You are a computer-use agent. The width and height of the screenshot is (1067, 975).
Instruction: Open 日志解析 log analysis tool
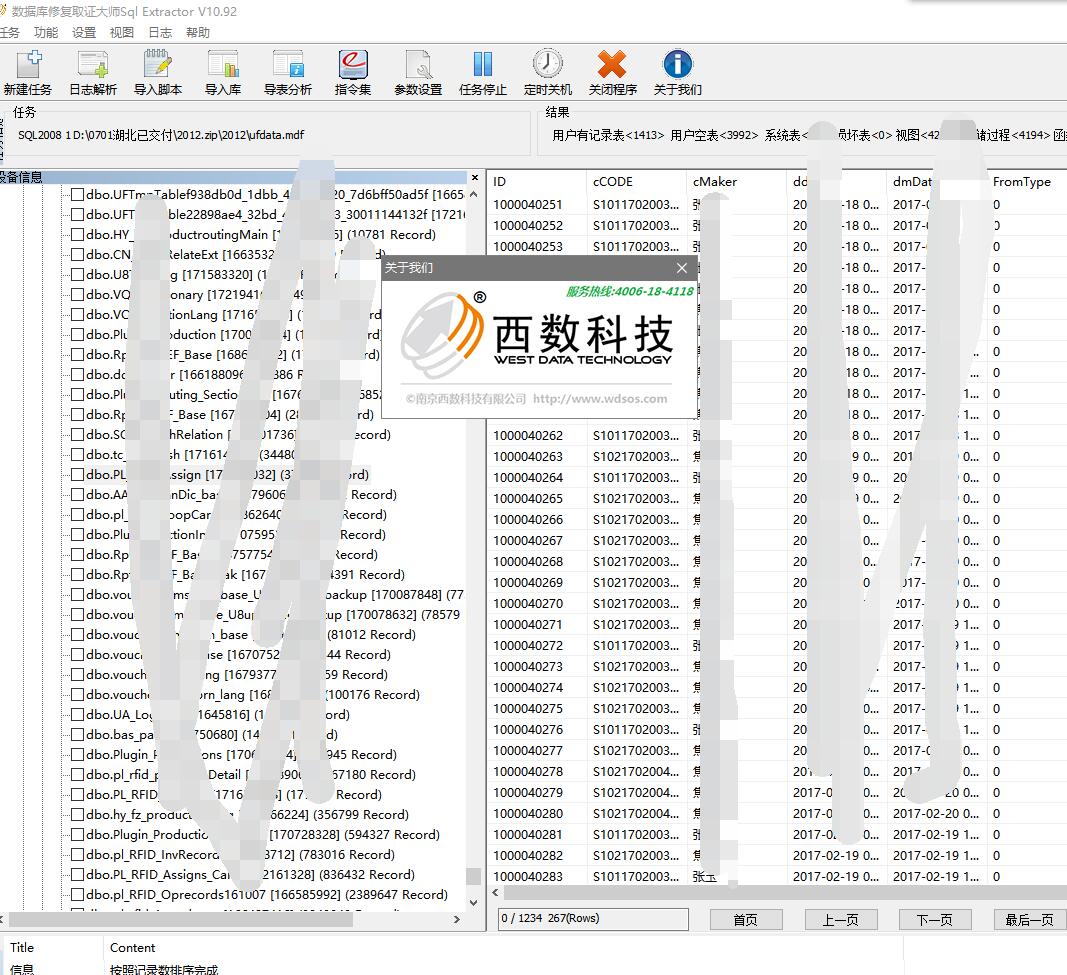coord(93,72)
